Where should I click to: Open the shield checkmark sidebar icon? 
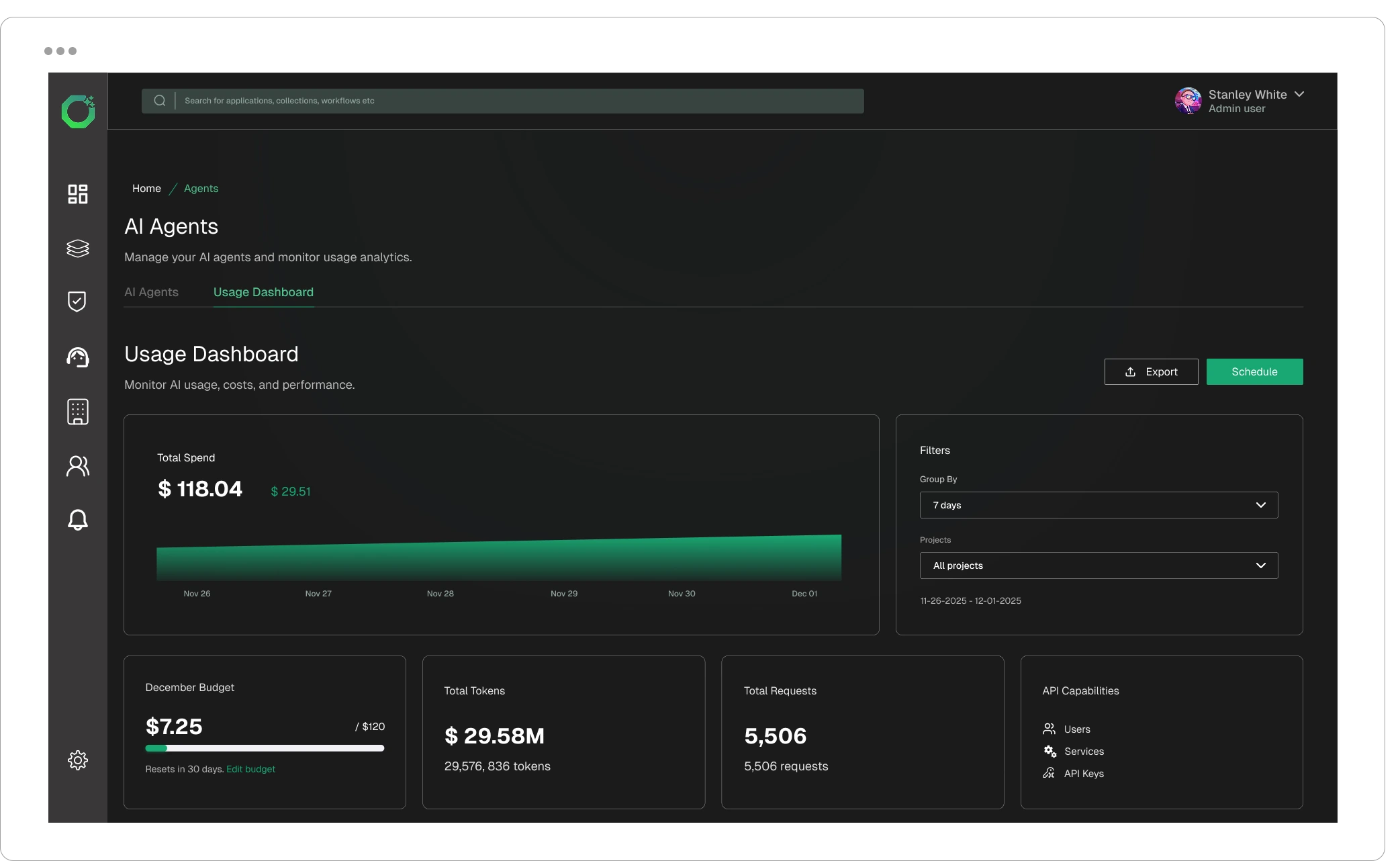point(77,302)
